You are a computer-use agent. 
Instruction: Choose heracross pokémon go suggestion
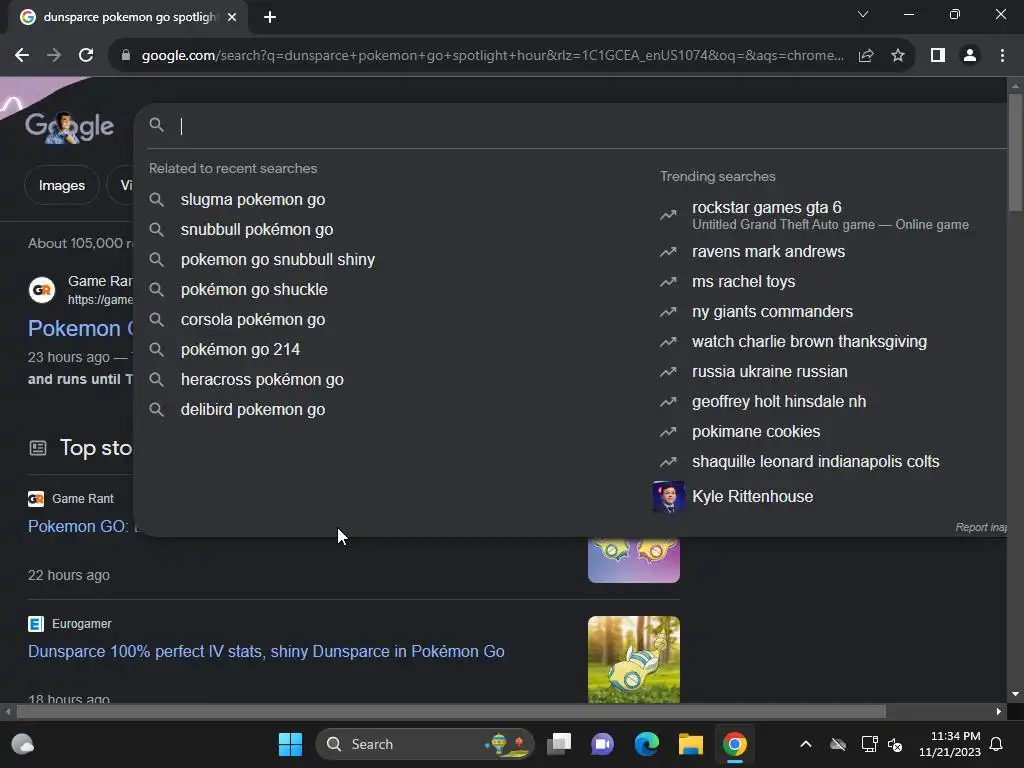click(262, 379)
